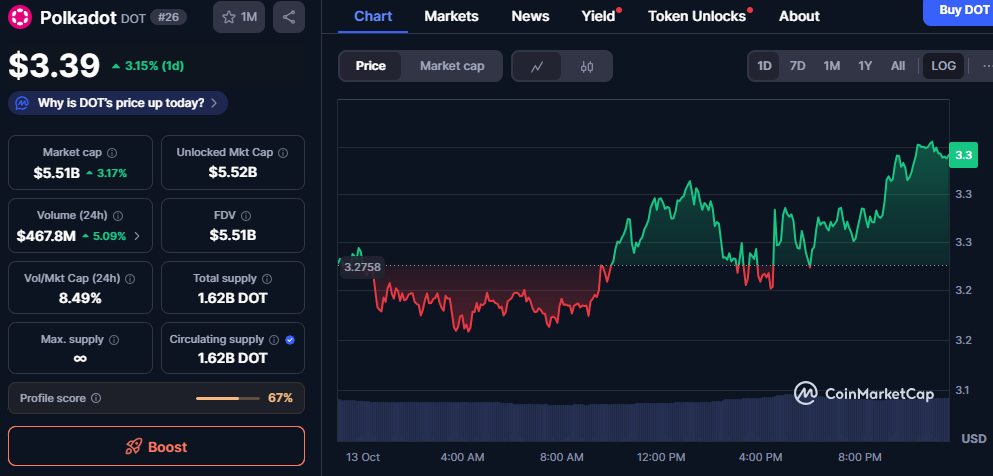This screenshot has height=476, width=993.
Task: Switch to candlestick chart icon
Action: click(x=587, y=66)
